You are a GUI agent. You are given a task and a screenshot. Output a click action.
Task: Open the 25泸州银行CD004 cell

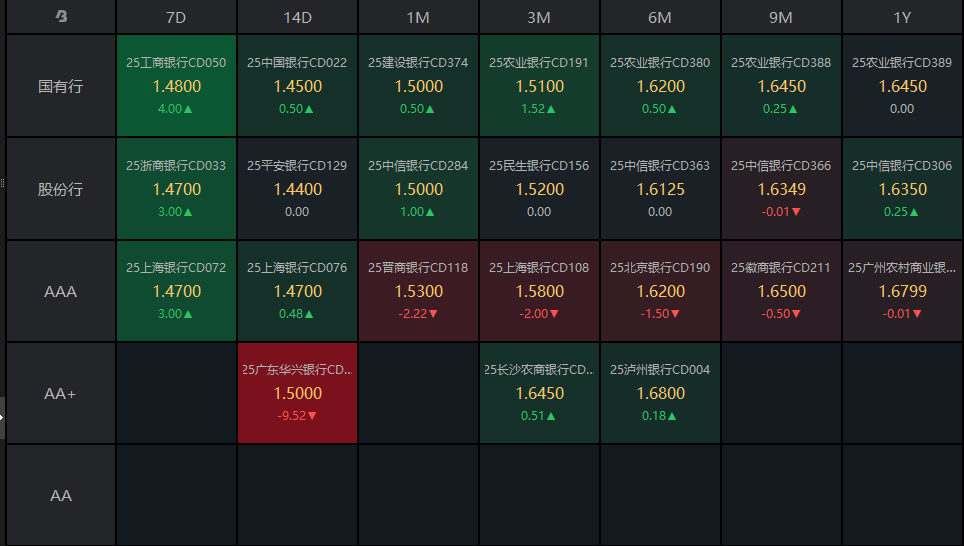pos(660,393)
